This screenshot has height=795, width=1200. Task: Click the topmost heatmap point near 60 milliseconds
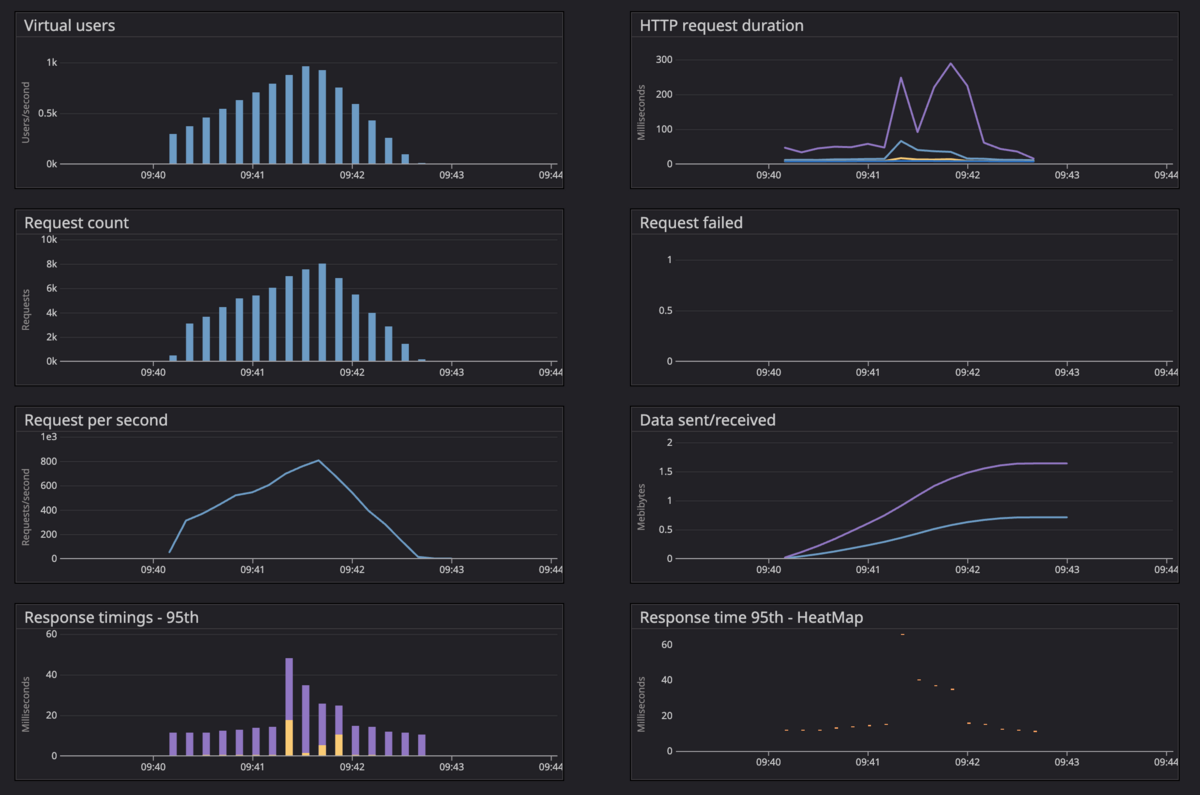(902, 634)
